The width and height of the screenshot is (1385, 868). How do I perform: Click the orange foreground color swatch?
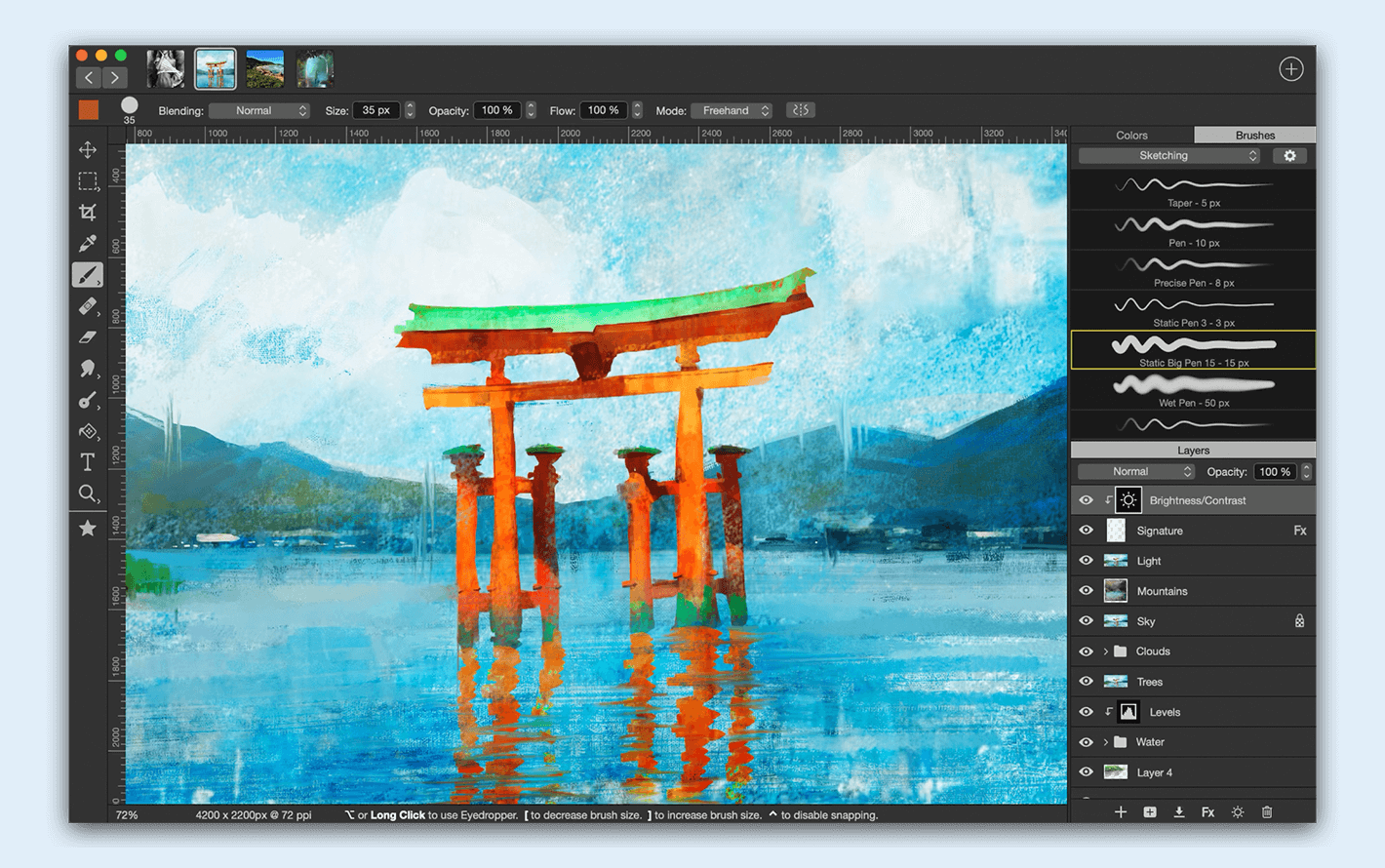point(89,109)
